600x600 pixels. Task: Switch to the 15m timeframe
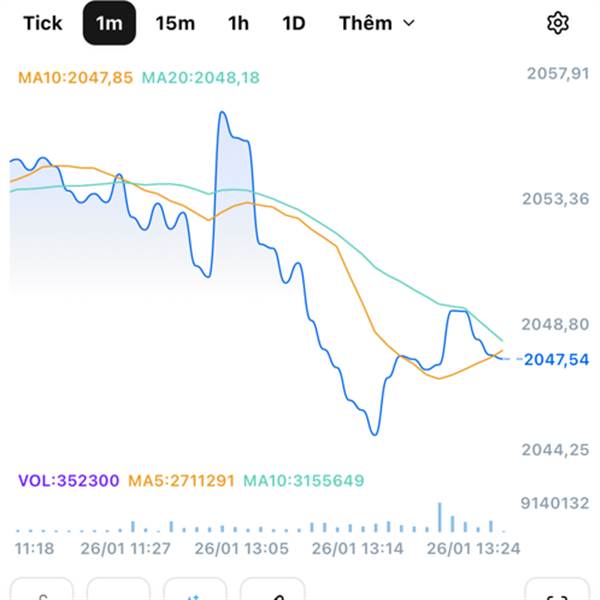click(x=175, y=23)
